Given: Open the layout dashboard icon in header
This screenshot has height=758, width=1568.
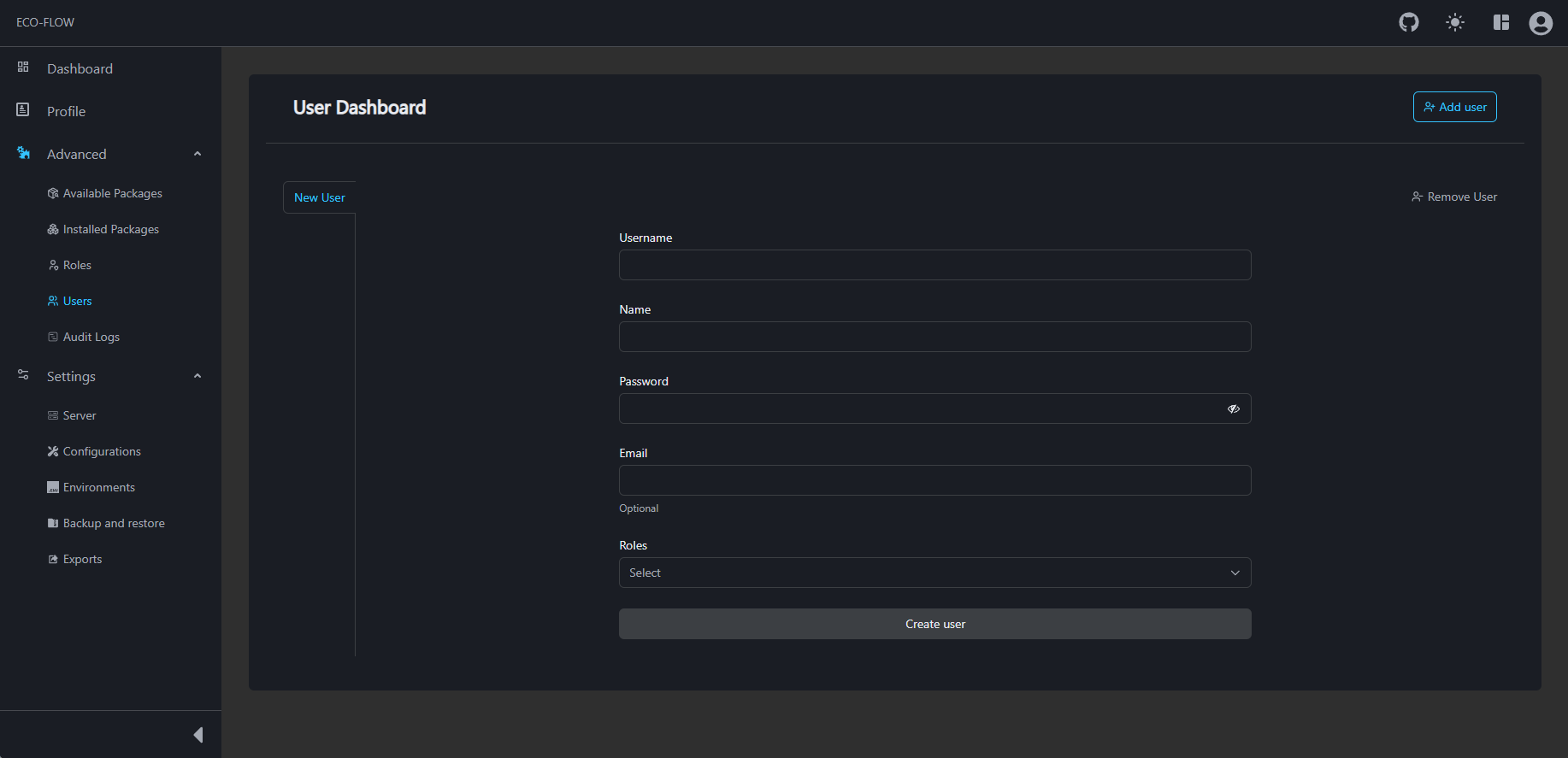Looking at the screenshot, I should [x=1501, y=22].
